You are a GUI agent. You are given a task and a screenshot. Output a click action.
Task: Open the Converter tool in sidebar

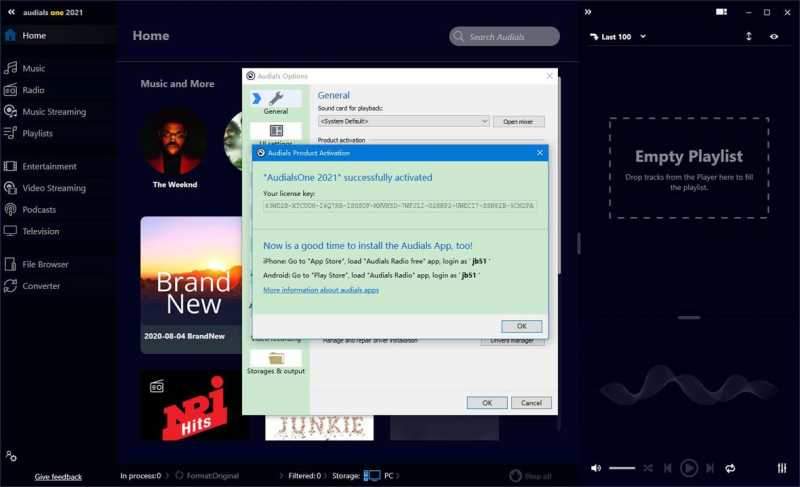point(42,286)
